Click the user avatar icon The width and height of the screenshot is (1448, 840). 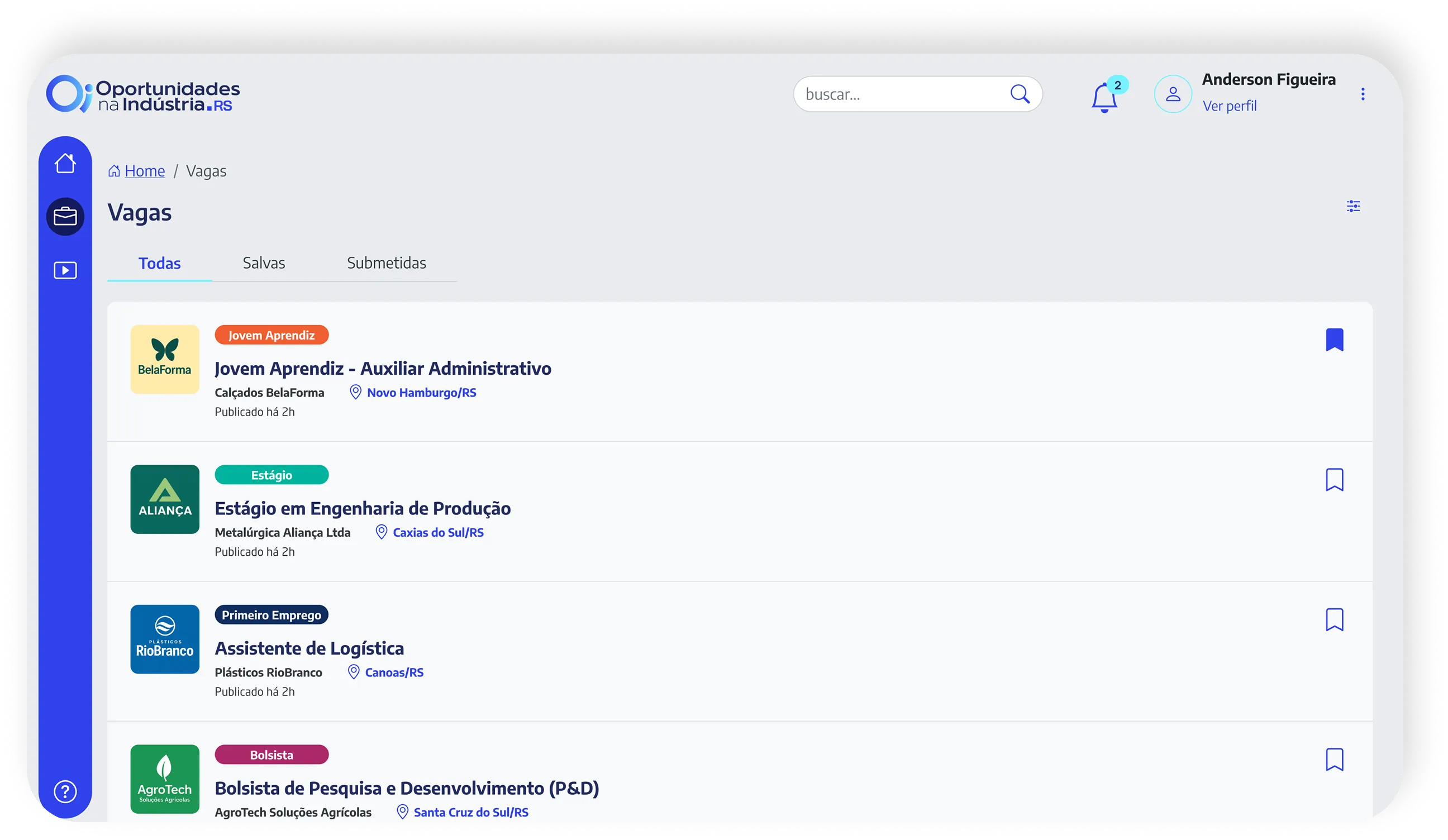point(1173,94)
